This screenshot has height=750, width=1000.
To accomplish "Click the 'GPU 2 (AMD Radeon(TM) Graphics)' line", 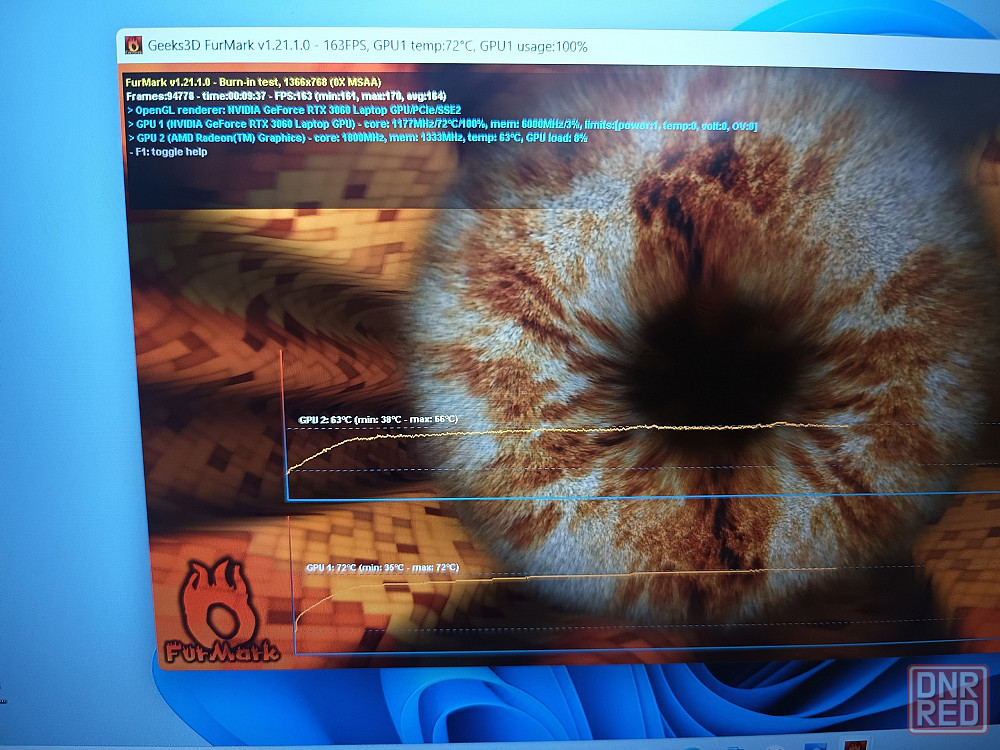I will coord(357,138).
